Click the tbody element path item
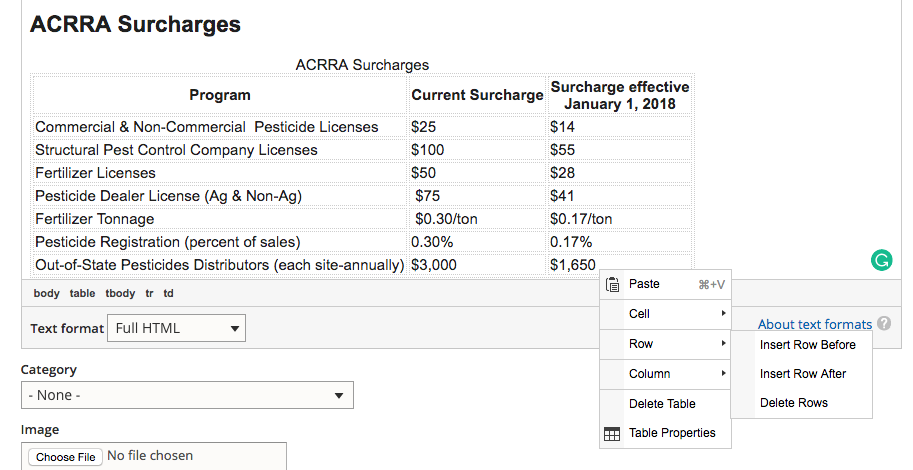 click(x=120, y=293)
